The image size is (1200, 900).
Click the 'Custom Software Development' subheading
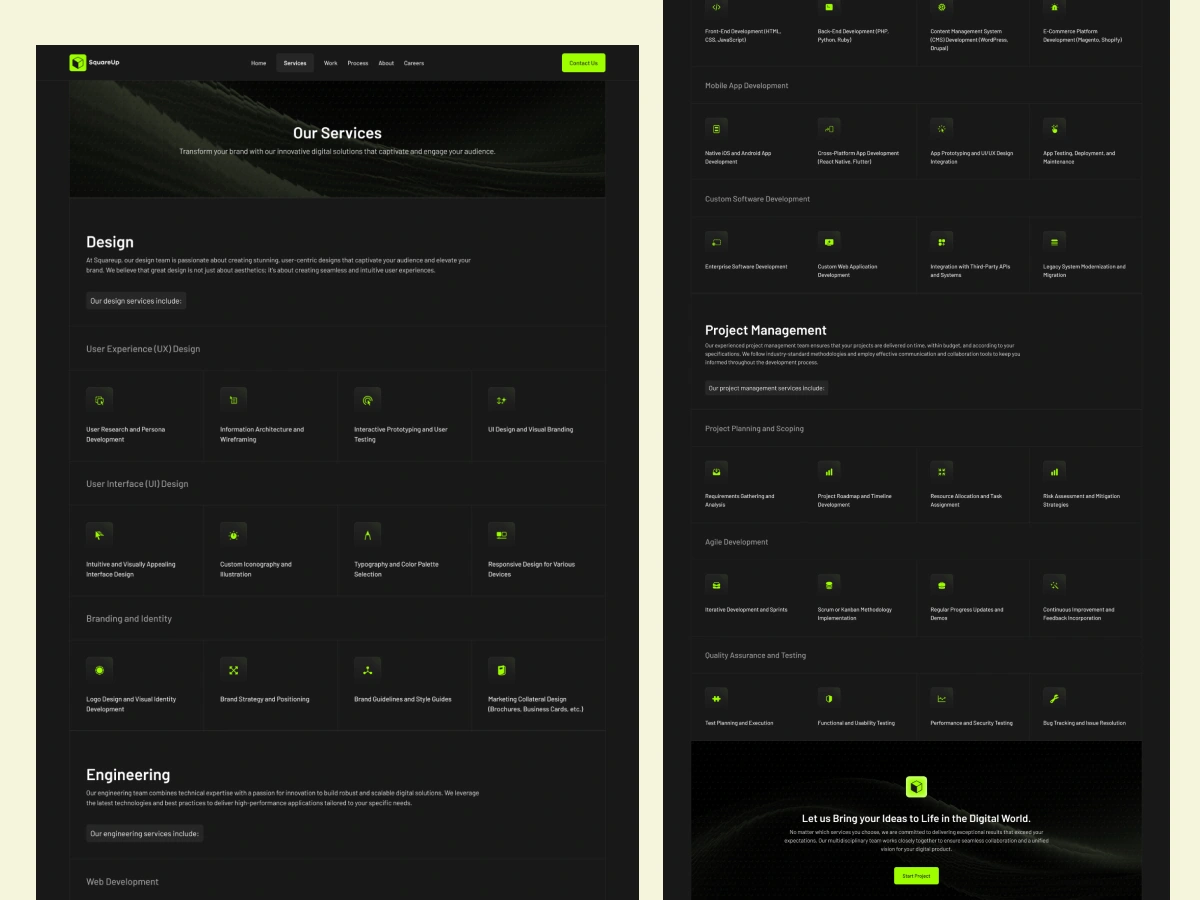[757, 199]
